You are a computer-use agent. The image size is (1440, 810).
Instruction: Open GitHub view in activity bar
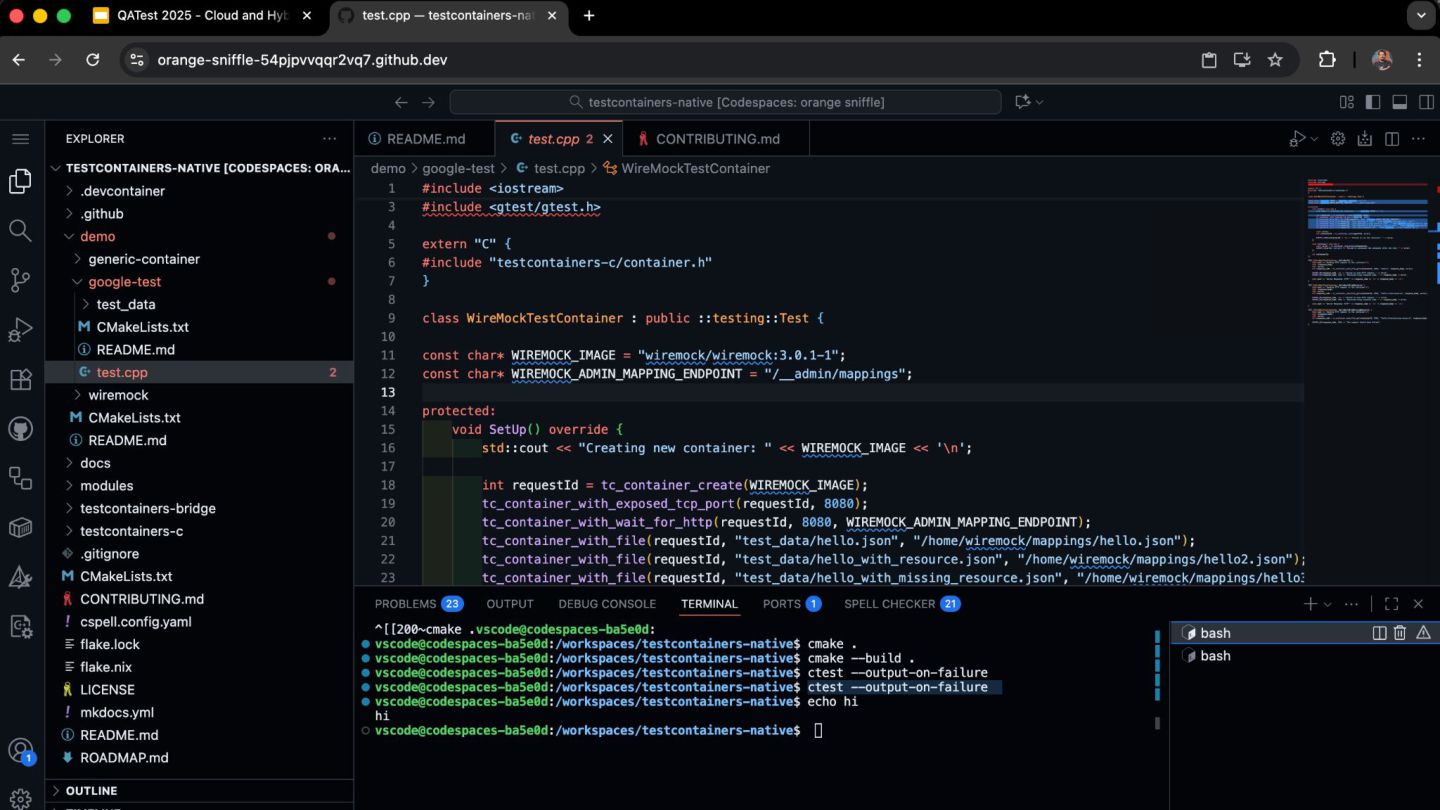click(20, 429)
